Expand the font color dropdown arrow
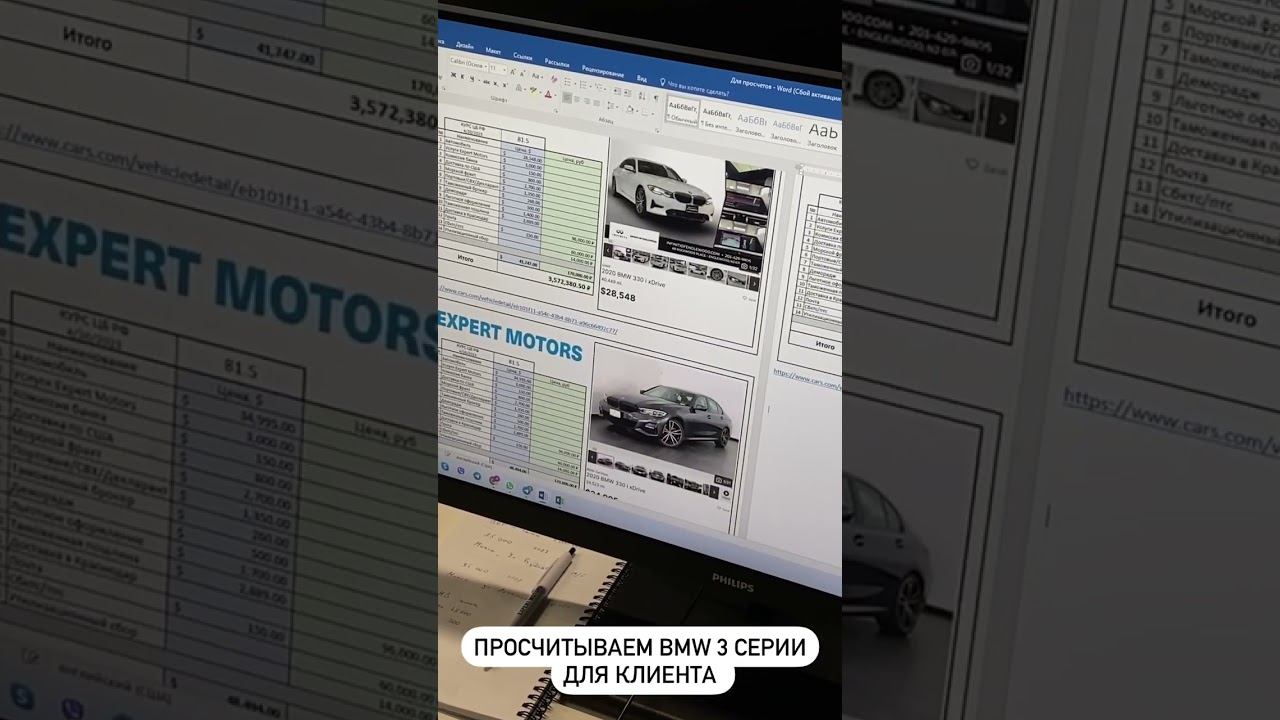The width and height of the screenshot is (1280, 720). click(554, 95)
